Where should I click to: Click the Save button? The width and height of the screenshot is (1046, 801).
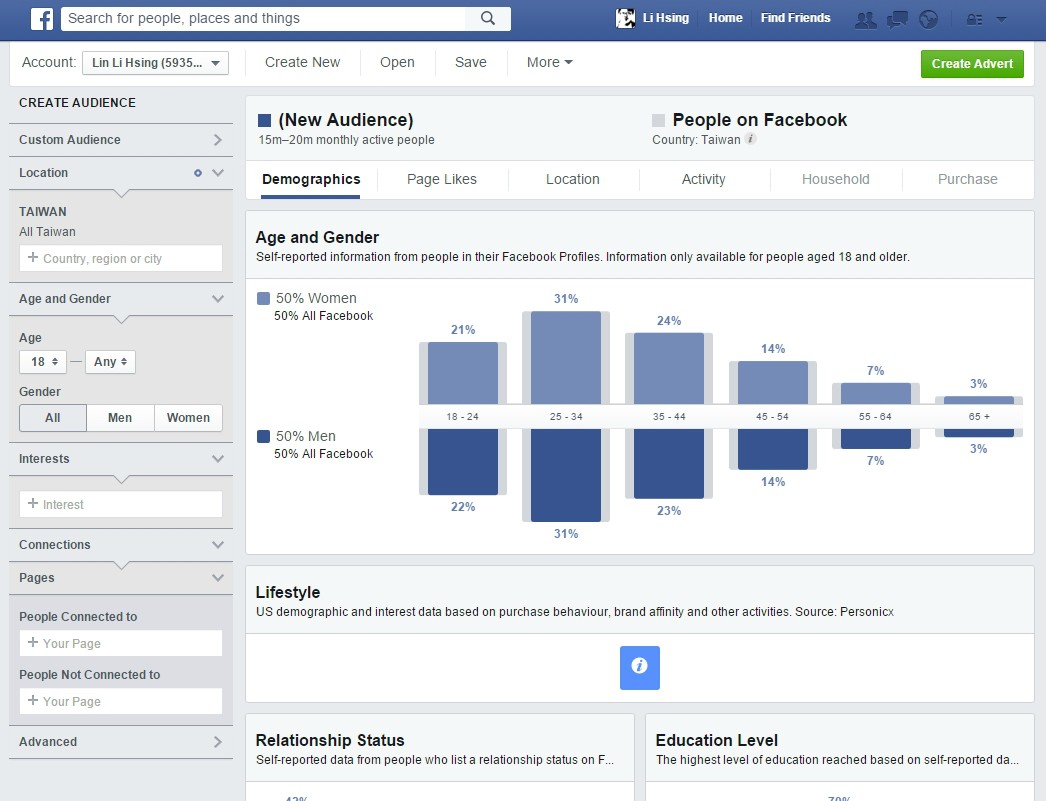[470, 62]
